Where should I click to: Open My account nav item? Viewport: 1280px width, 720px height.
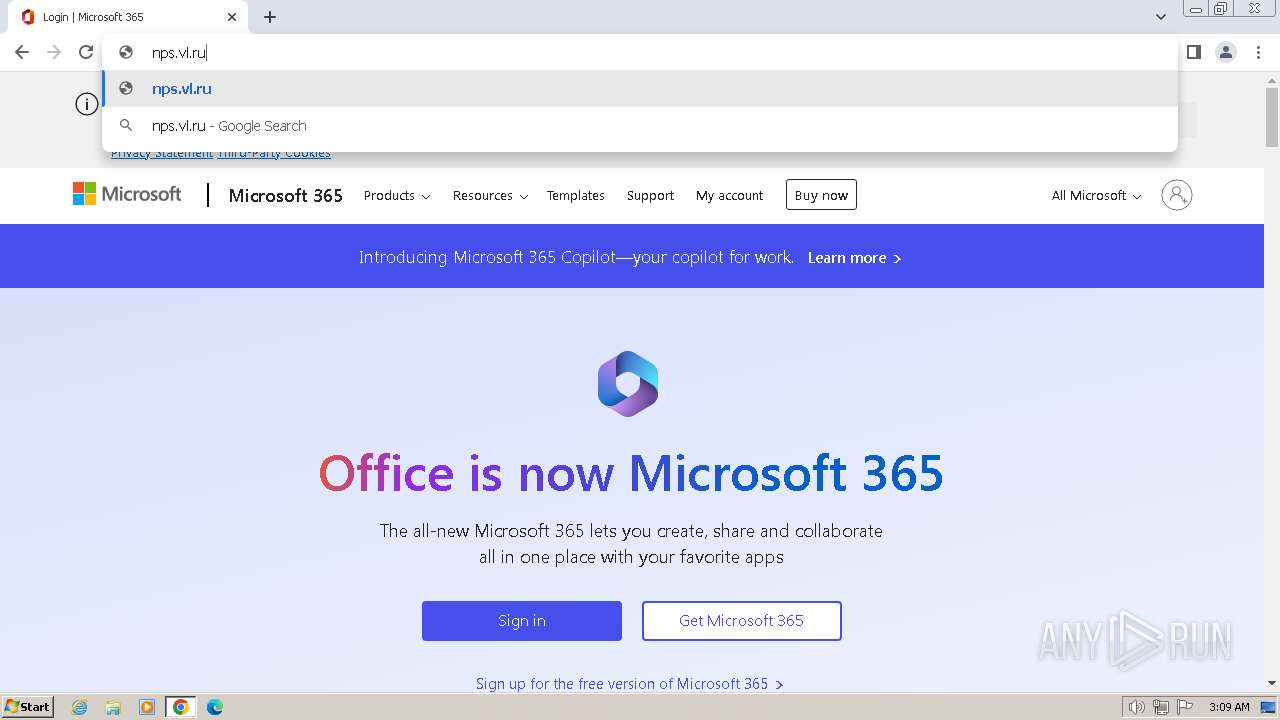point(729,196)
